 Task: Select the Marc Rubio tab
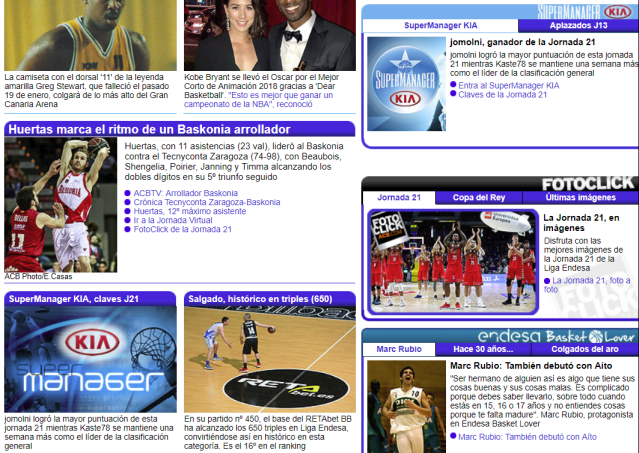(399, 349)
